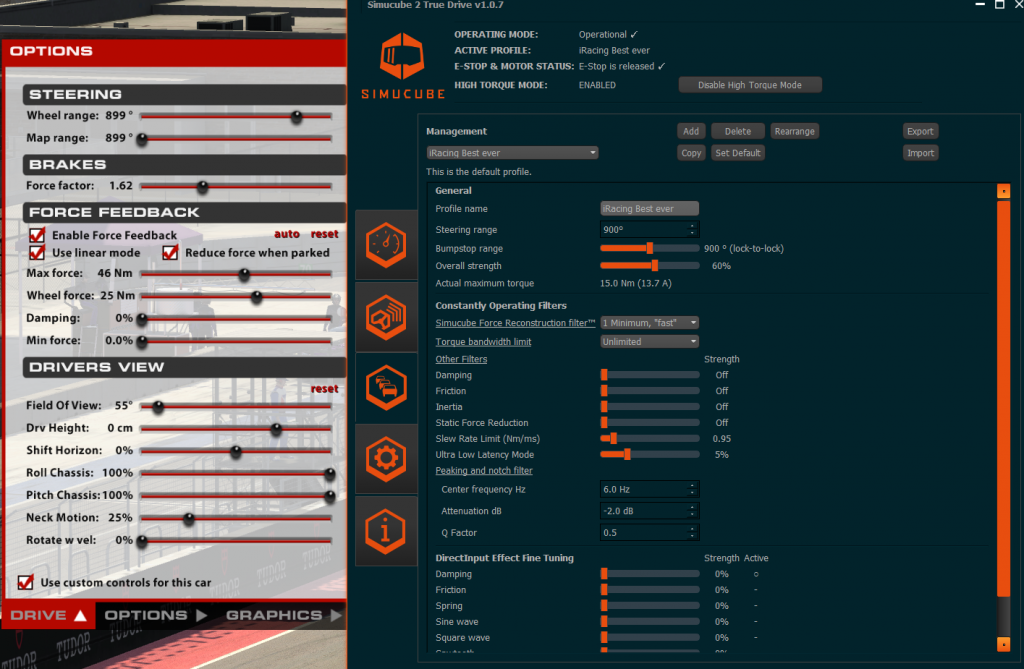Step the Attenuation -2.0 dB spinner
1024x669 pixels.
(692, 511)
